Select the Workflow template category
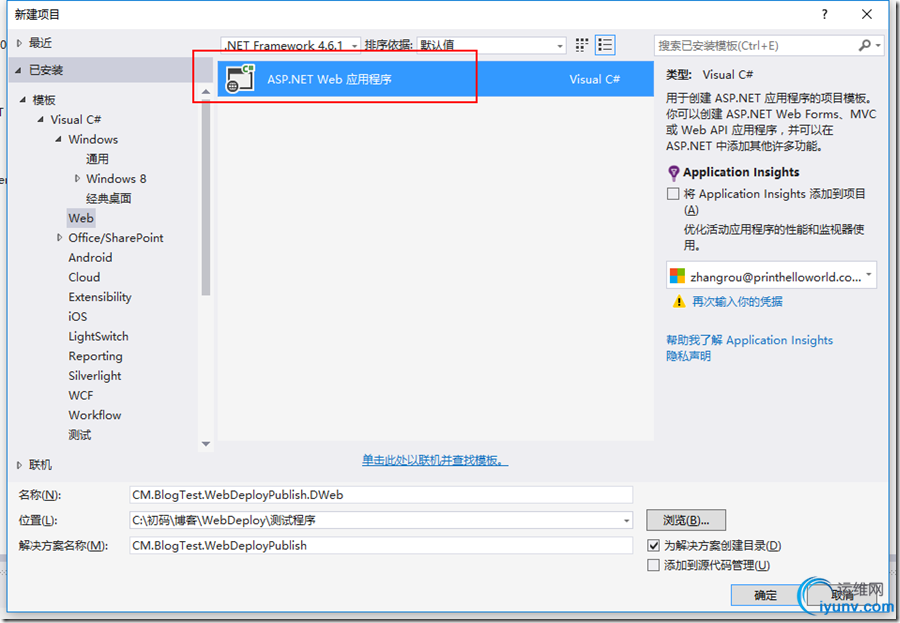 95,415
